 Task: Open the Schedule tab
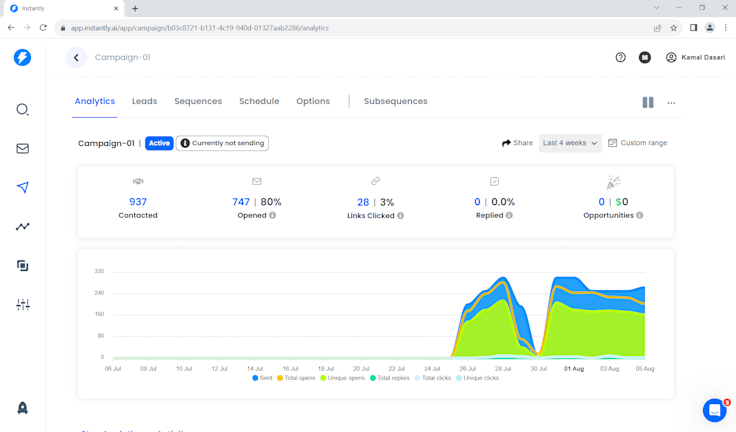tap(259, 101)
